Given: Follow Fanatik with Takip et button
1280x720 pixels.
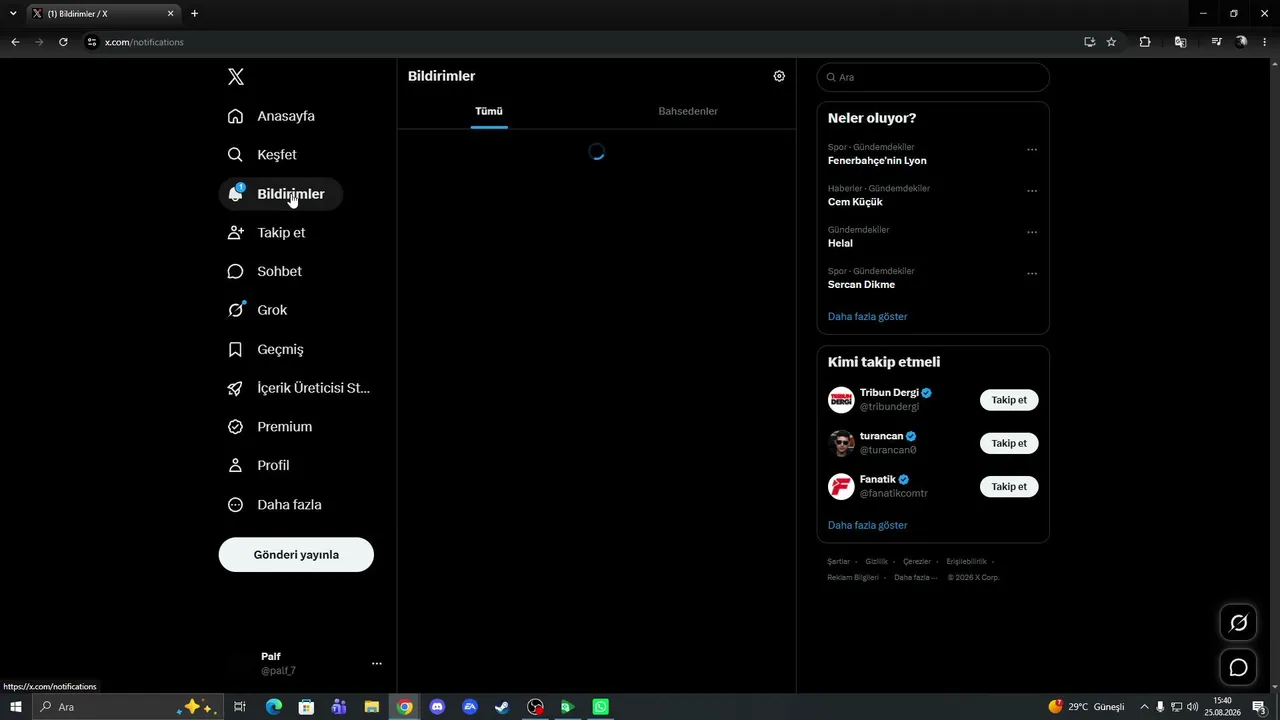Looking at the screenshot, I should pyautogui.click(x=1009, y=487).
